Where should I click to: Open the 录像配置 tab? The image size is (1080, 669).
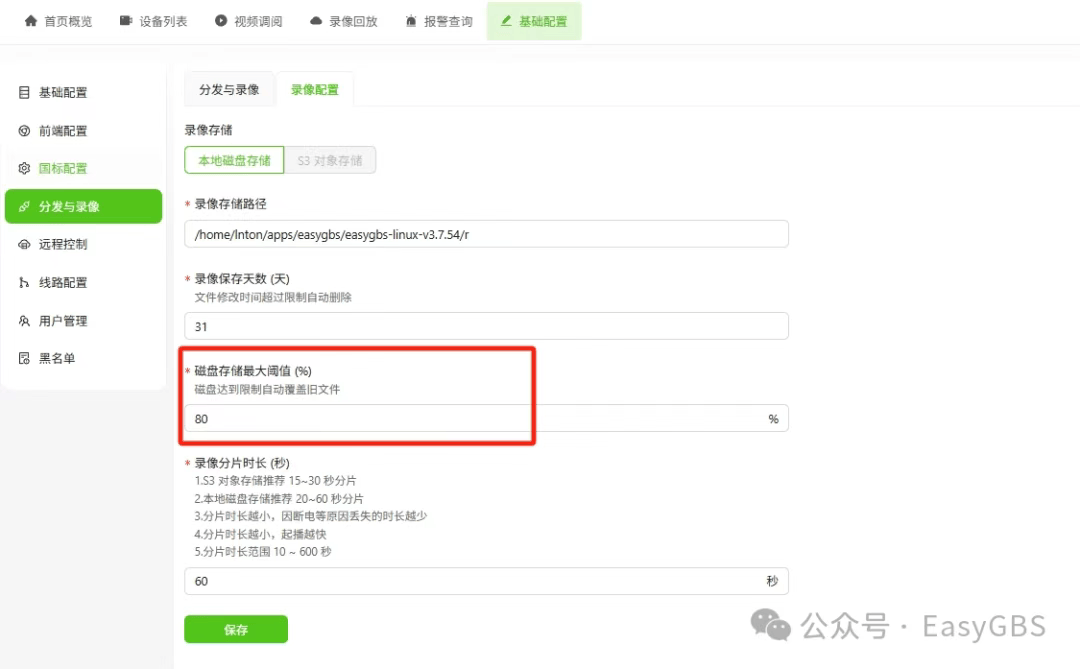click(315, 89)
